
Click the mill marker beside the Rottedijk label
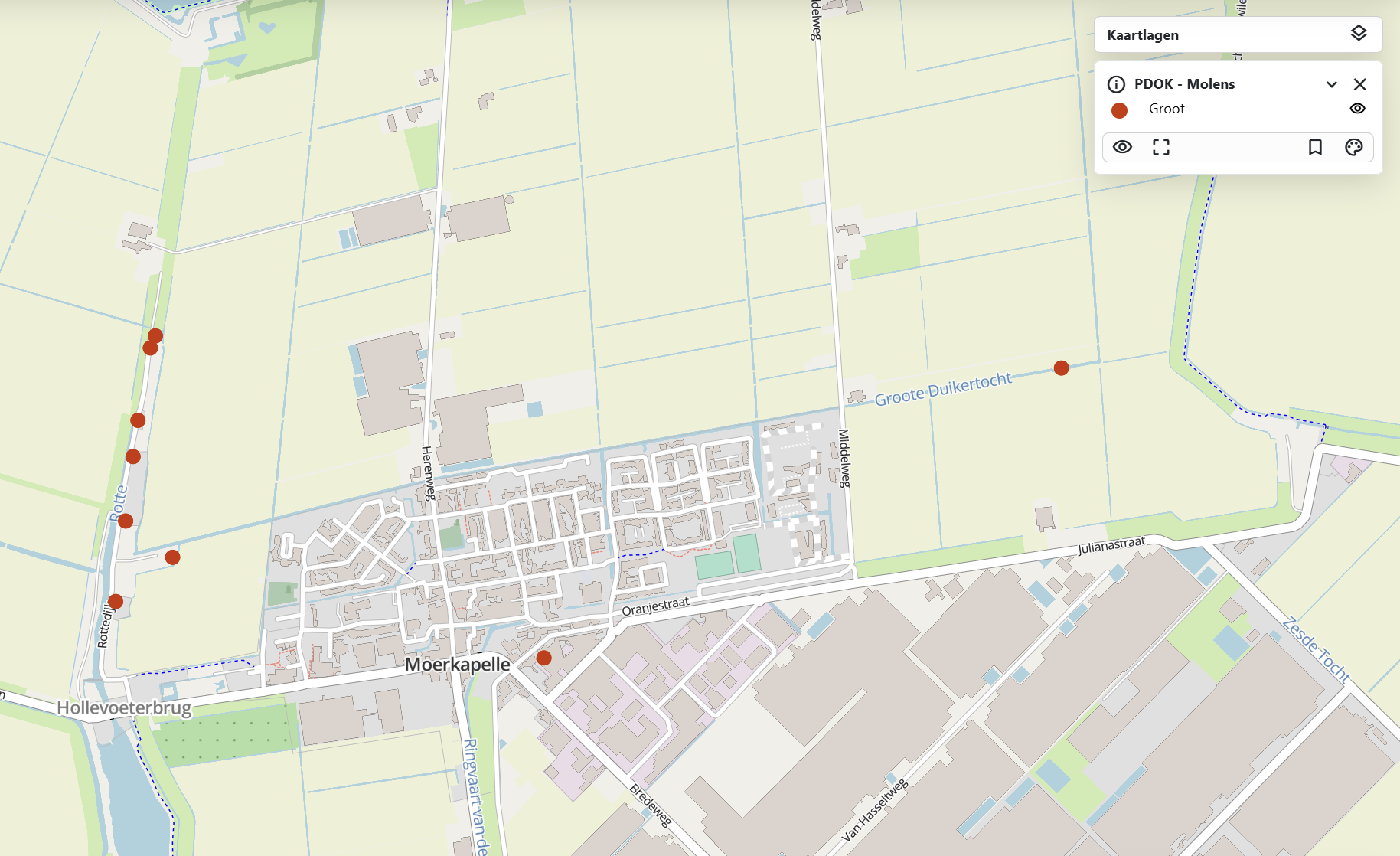tap(116, 602)
